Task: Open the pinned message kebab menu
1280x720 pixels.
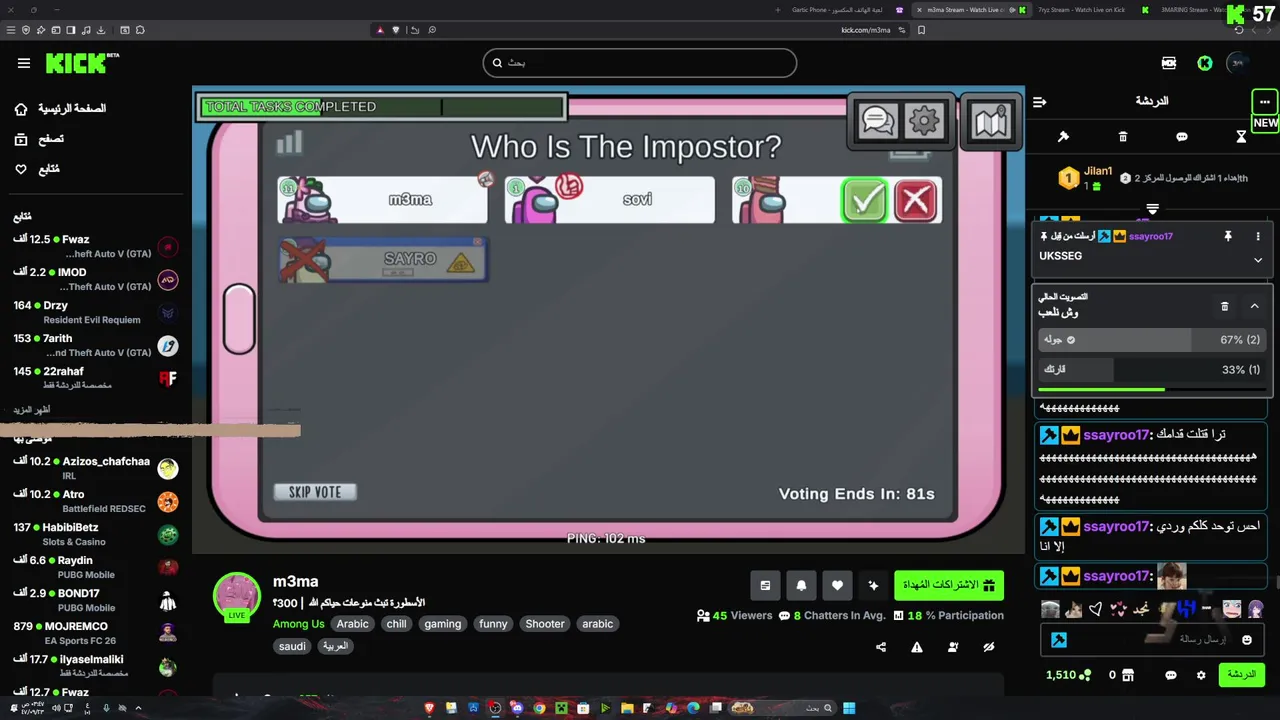Action: [x=1258, y=236]
